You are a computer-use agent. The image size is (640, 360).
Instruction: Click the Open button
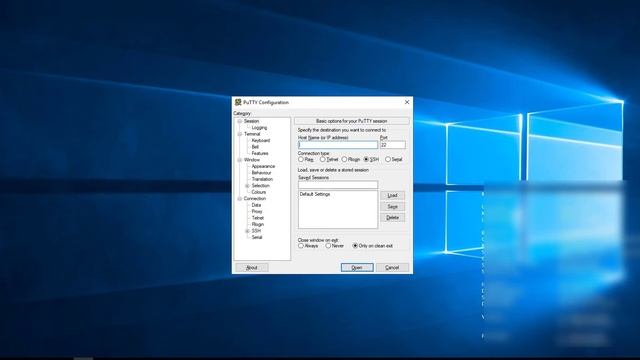click(x=357, y=268)
